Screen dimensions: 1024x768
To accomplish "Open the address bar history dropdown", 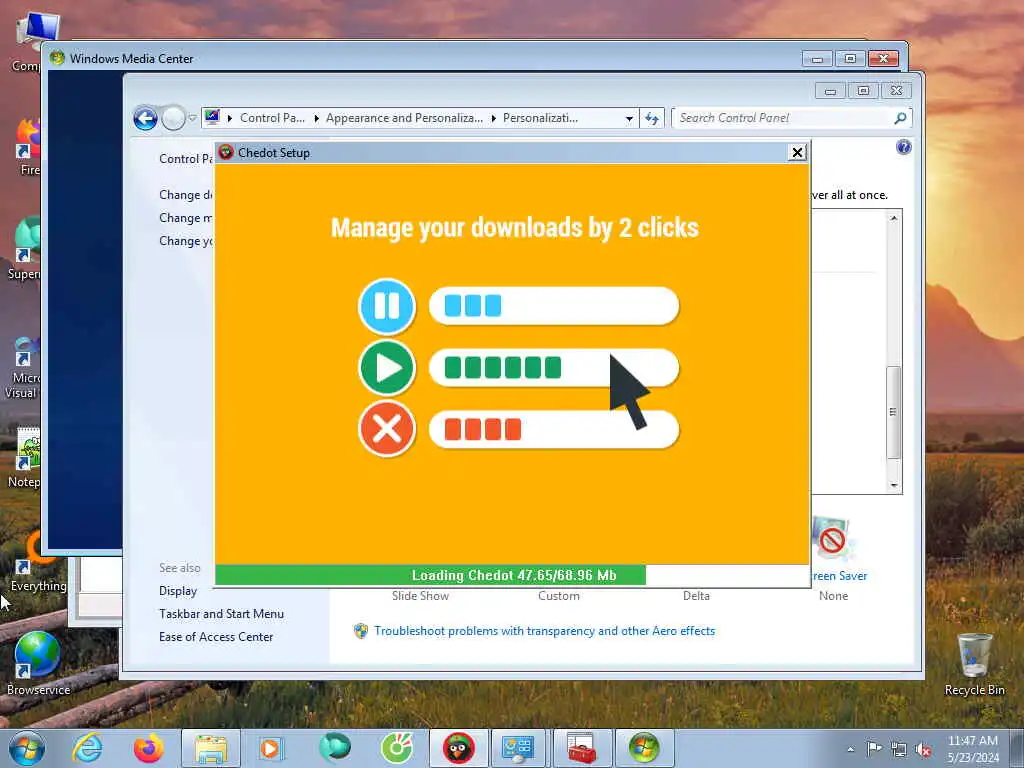I will [x=629, y=118].
